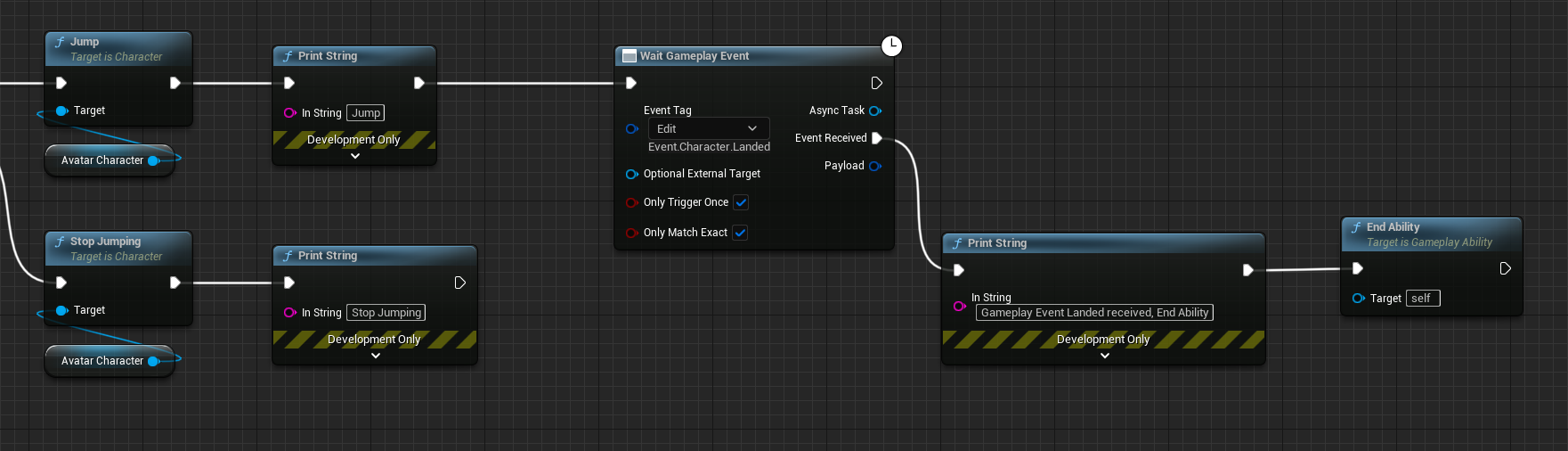The height and width of the screenshot is (451, 1568).
Task: Click the Stop Jumping Target input pin
Action: [x=61, y=310]
